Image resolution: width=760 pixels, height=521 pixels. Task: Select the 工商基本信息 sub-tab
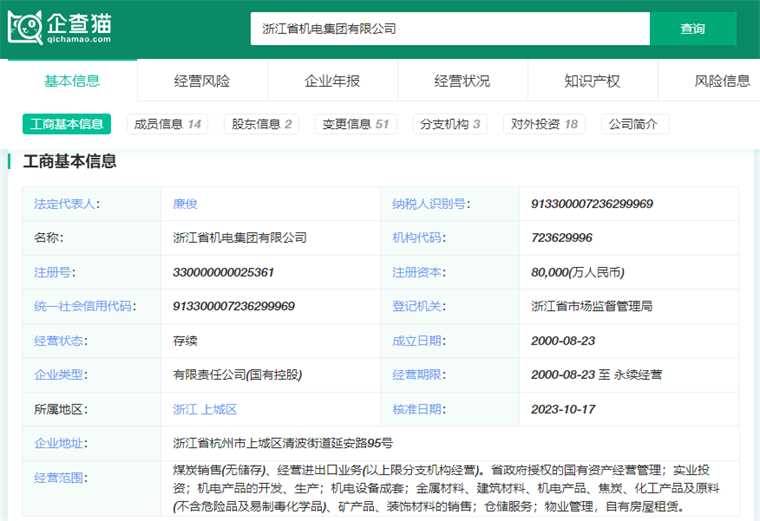pos(67,124)
